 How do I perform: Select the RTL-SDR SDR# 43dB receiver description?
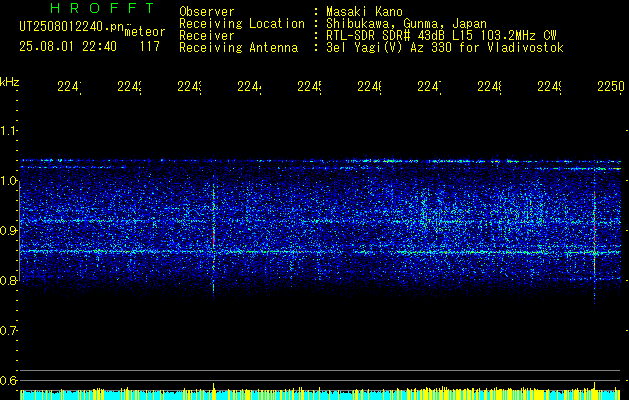pyautogui.click(x=441, y=36)
